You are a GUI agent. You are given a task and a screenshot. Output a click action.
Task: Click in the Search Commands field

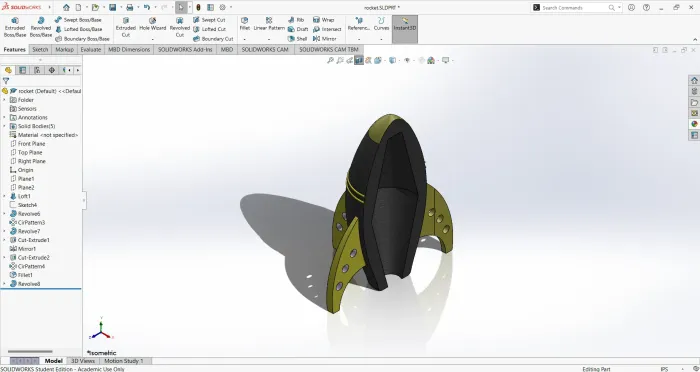point(574,8)
